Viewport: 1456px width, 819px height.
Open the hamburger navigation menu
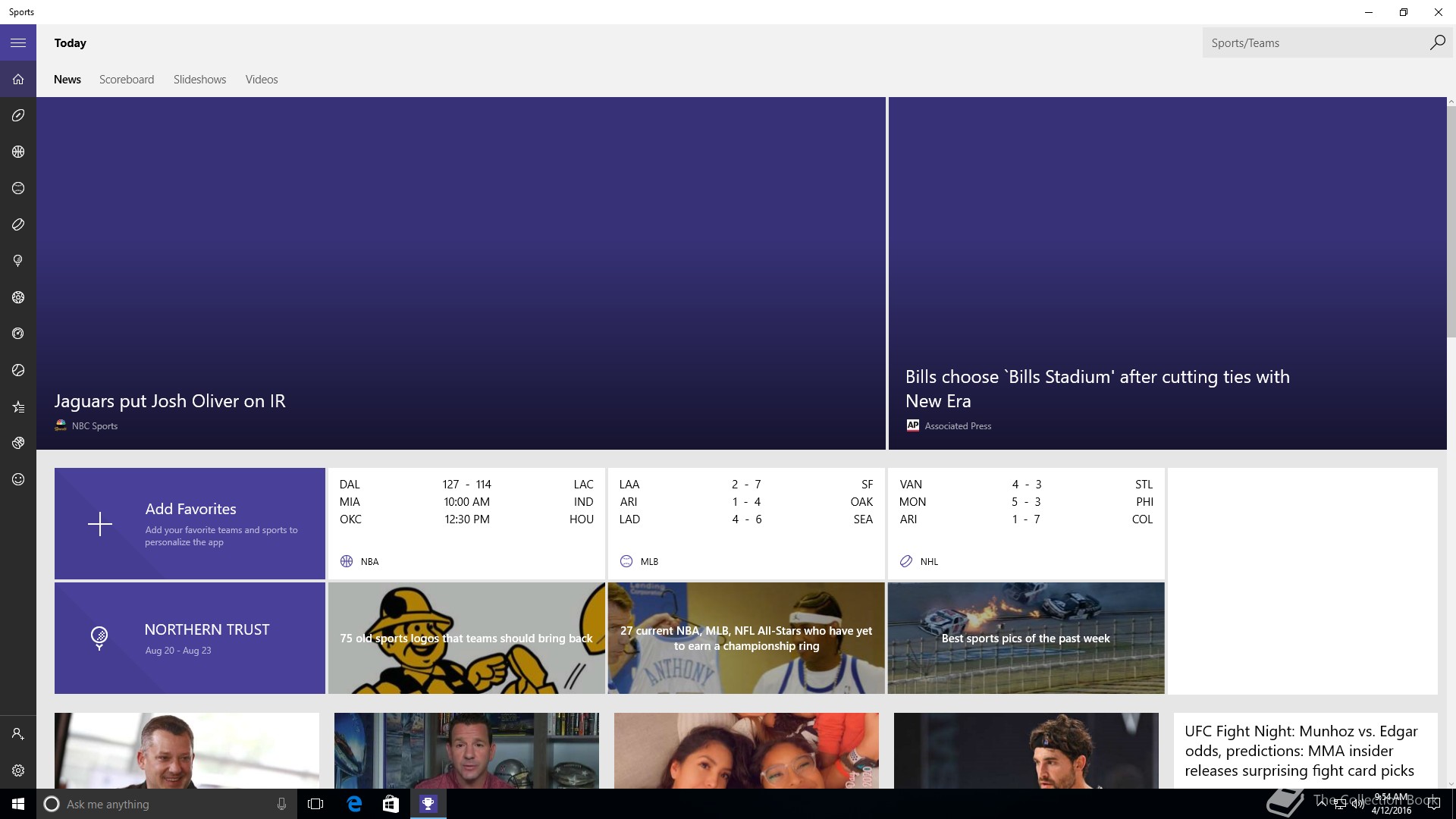coord(18,43)
